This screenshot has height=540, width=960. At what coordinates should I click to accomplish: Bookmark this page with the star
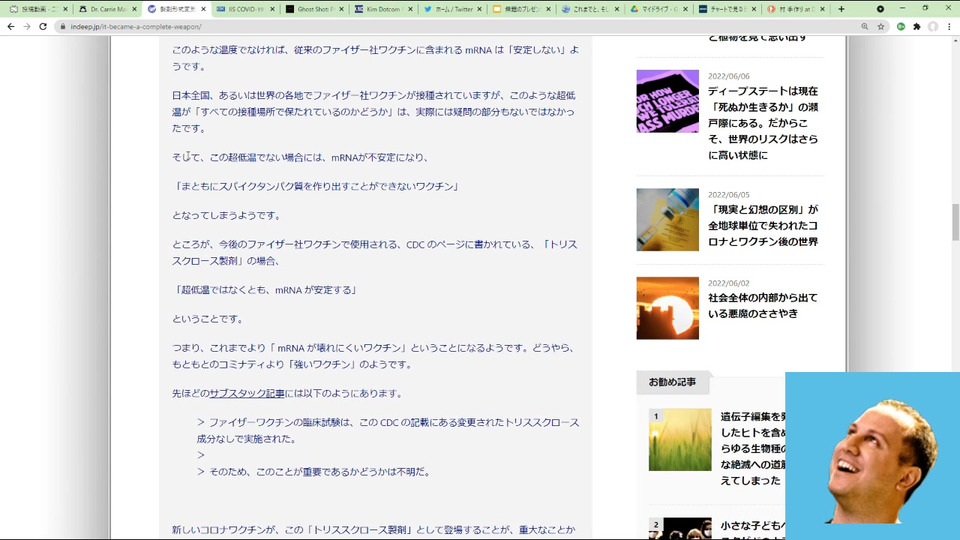[881, 27]
